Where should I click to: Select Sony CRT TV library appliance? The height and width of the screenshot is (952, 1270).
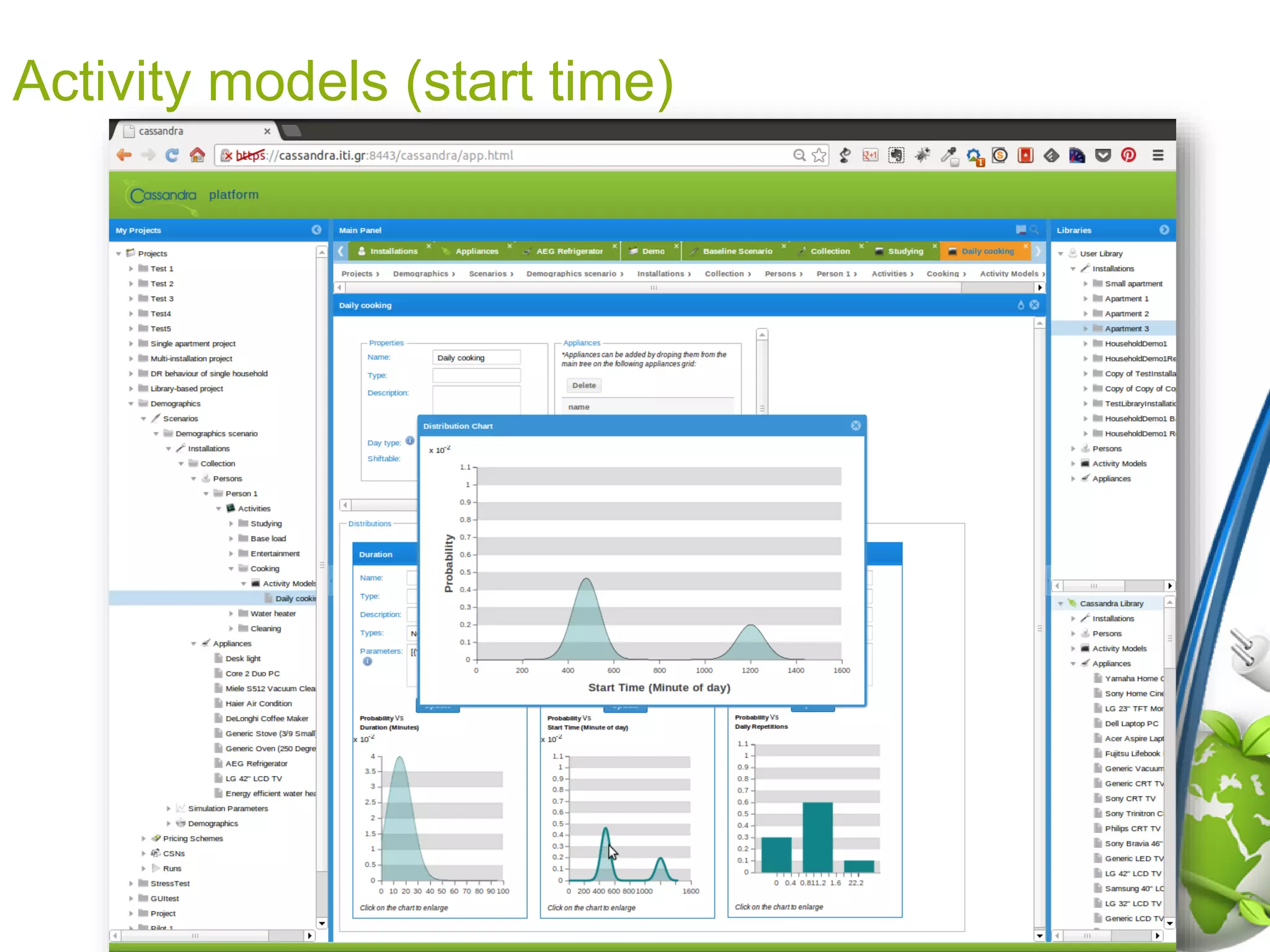pyautogui.click(x=1130, y=798)
